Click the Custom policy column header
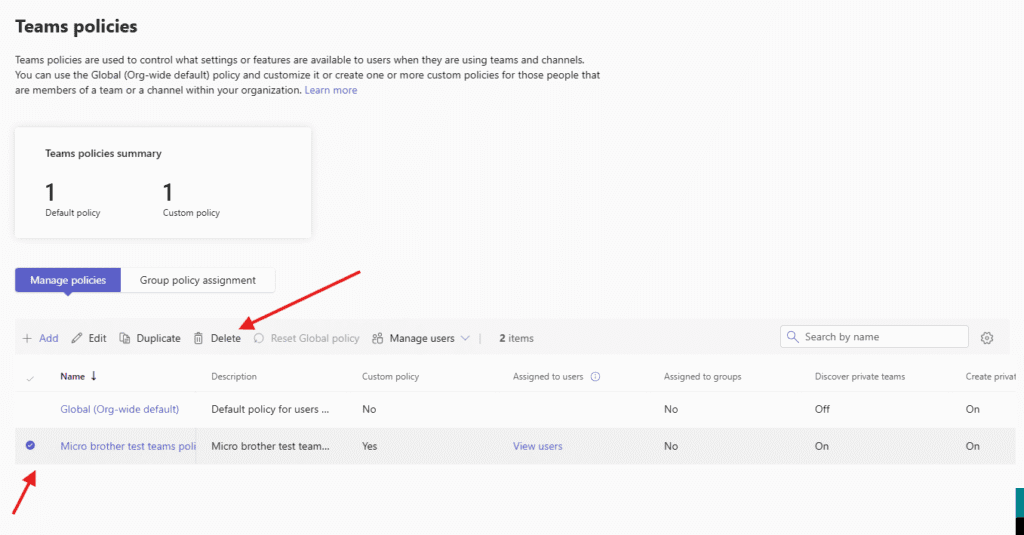 tap(390, 377)
